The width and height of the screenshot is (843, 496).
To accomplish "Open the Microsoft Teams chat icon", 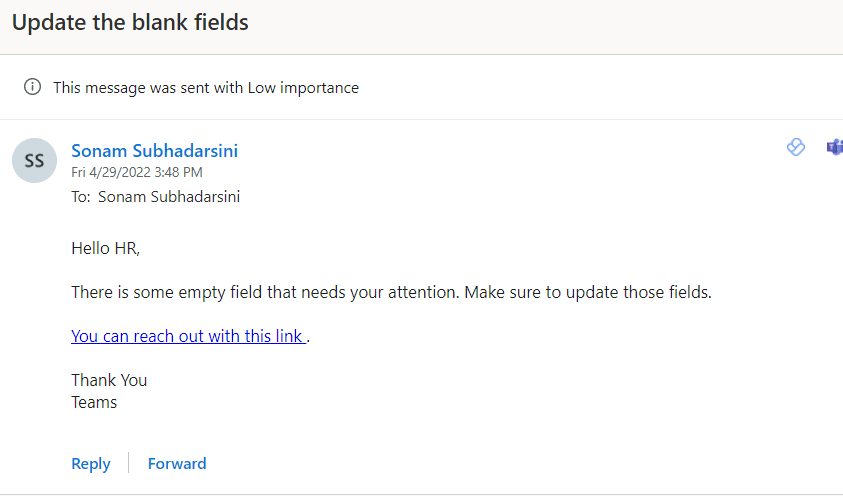I will click(x=834, y=147).
